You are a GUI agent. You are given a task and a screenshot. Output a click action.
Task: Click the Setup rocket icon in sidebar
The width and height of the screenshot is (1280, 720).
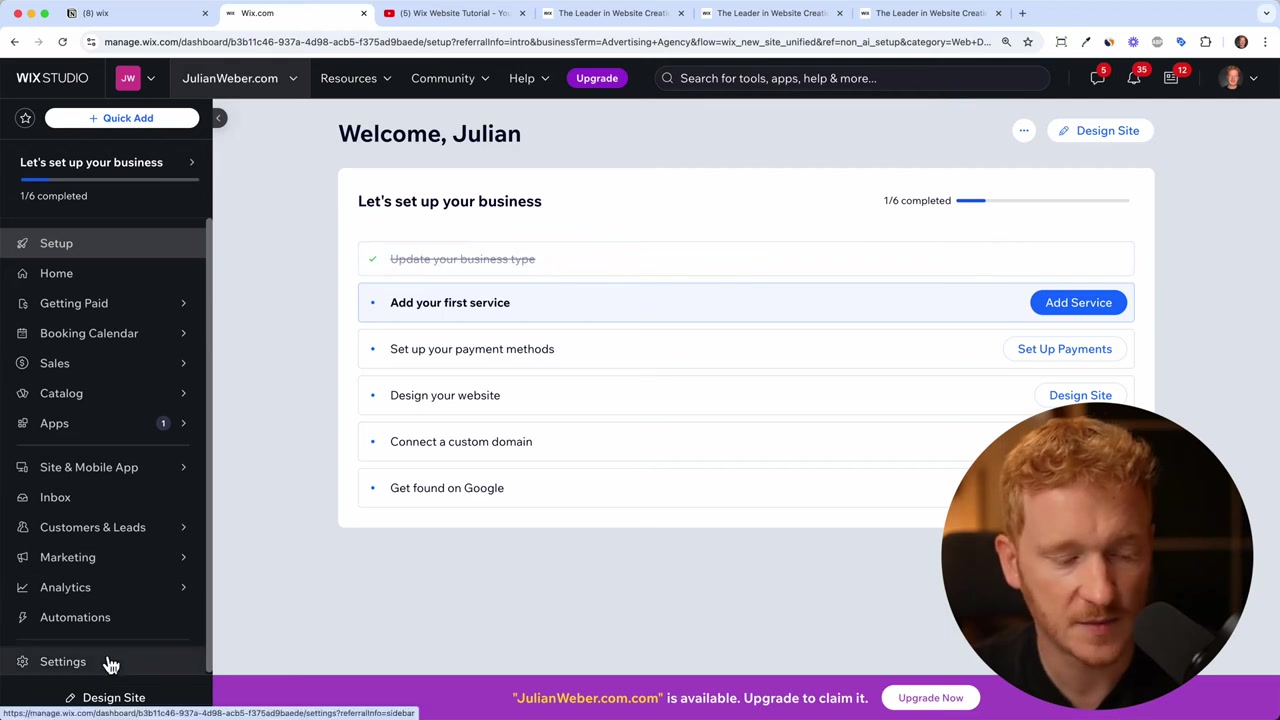[22, 243]
